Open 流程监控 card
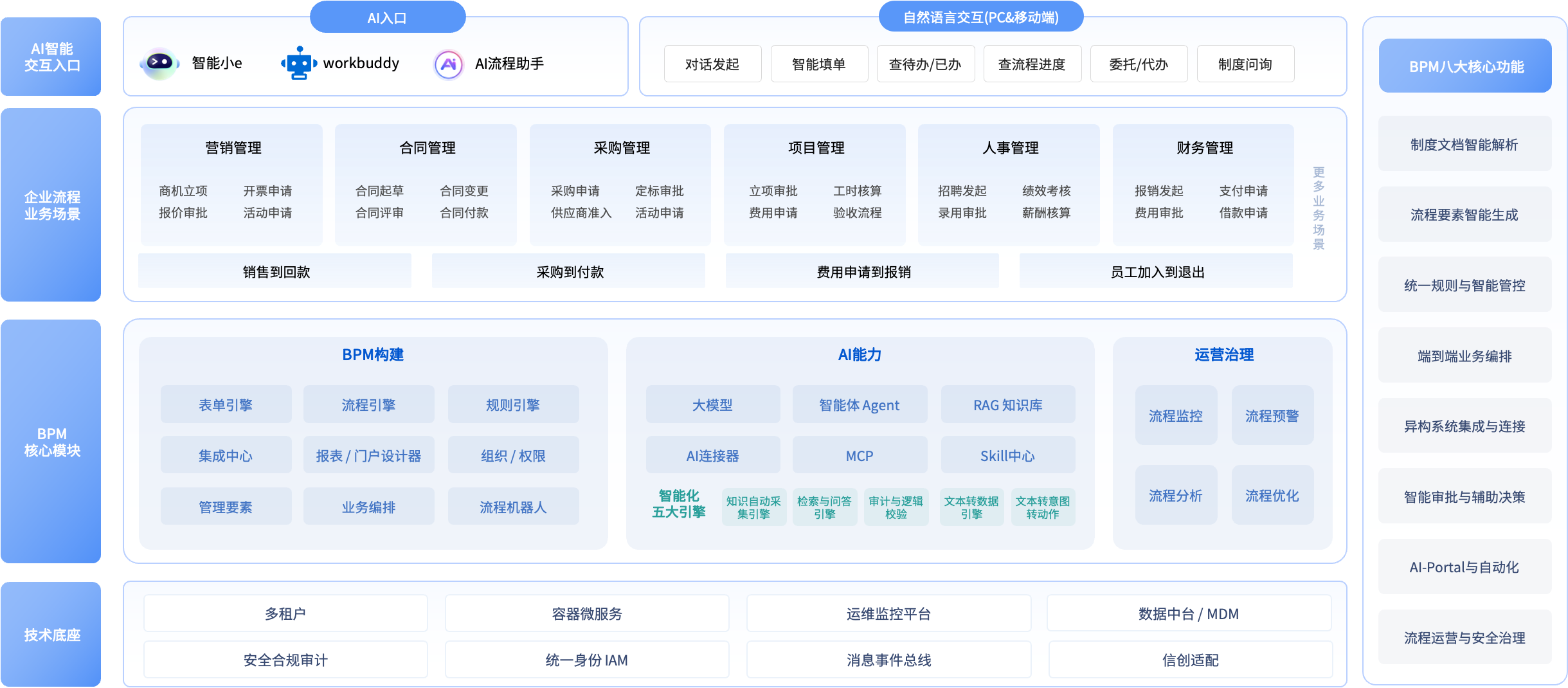 (x=1176, y=415)
